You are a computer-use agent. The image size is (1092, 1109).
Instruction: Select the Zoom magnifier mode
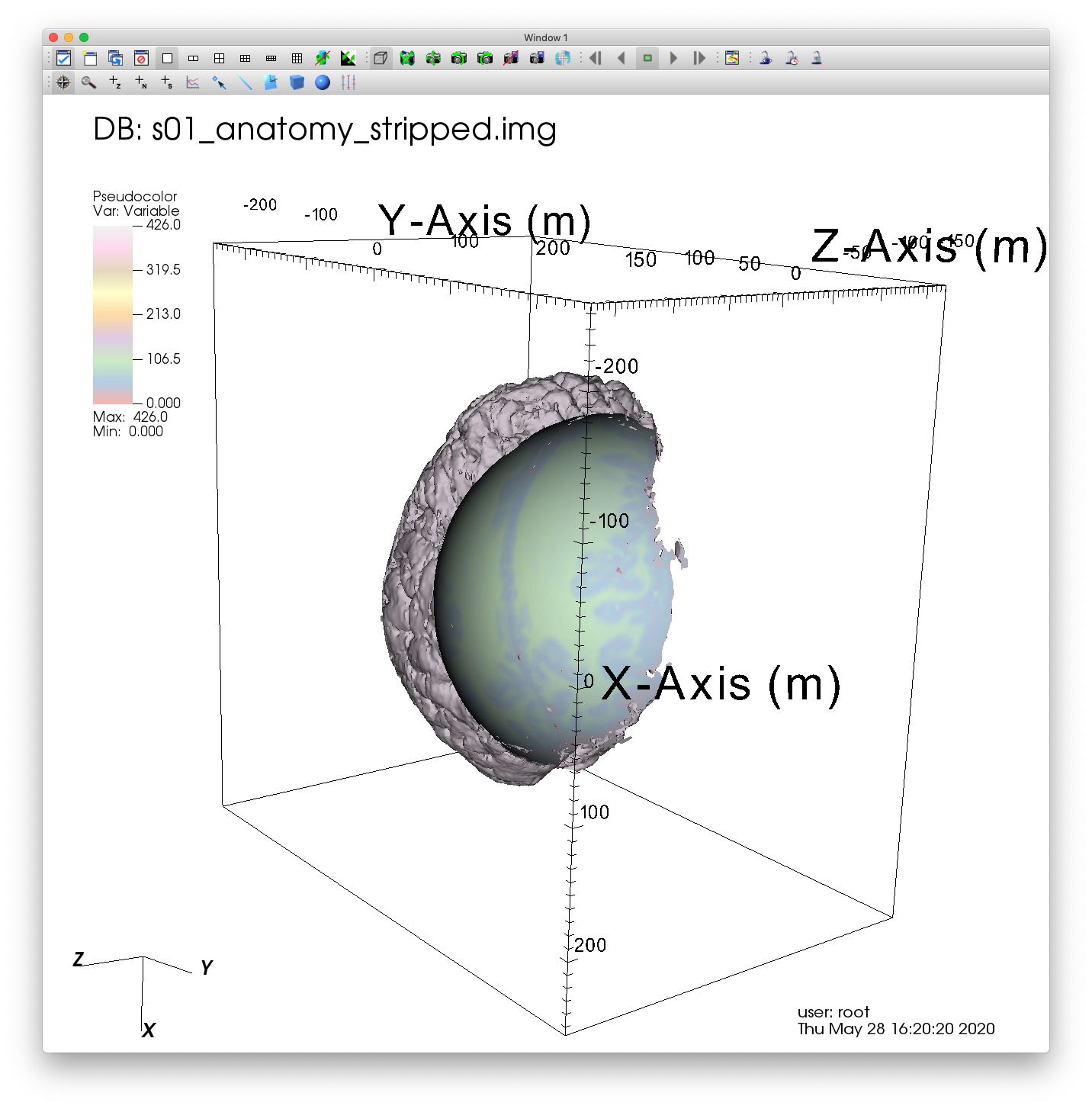[x=89, y=82]
